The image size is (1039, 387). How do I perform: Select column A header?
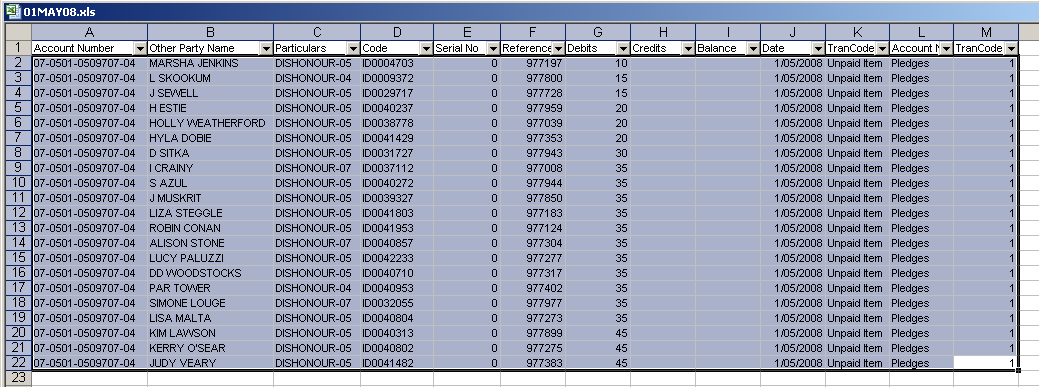pos(89,32)
